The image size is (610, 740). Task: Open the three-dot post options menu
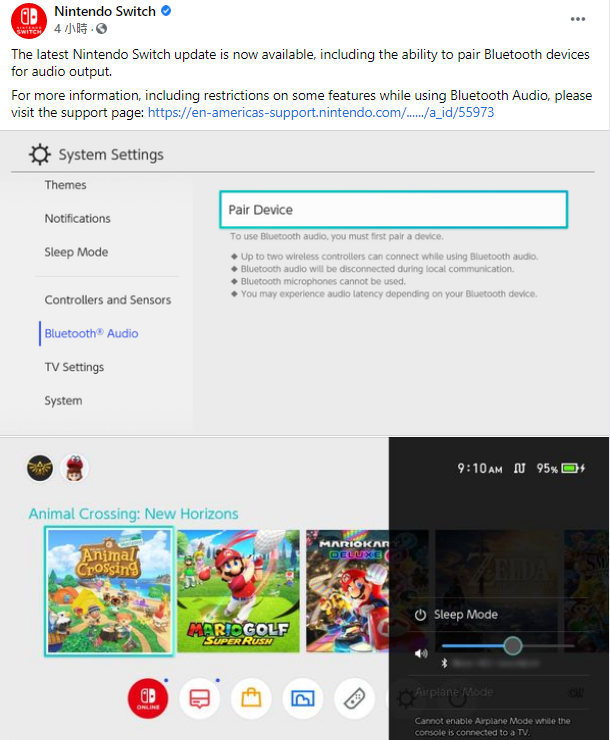point(577,19)
